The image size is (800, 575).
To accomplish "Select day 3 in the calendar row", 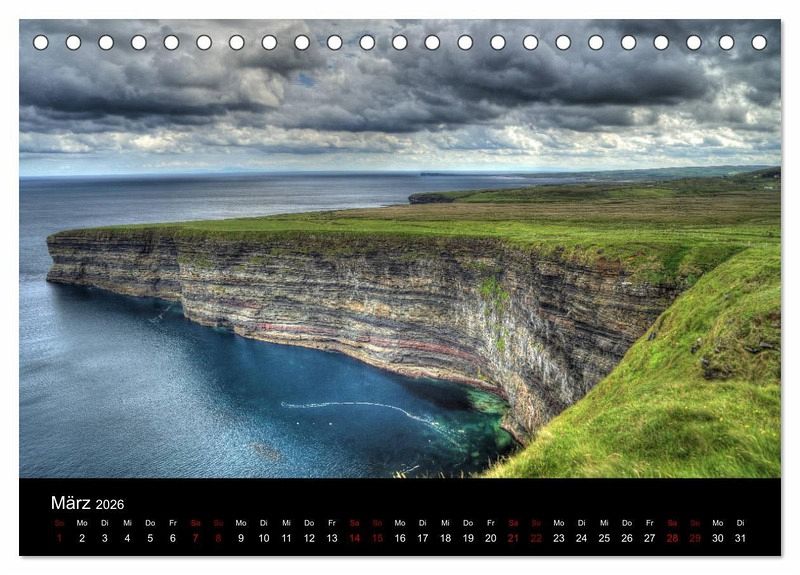I will click(105, 538).
